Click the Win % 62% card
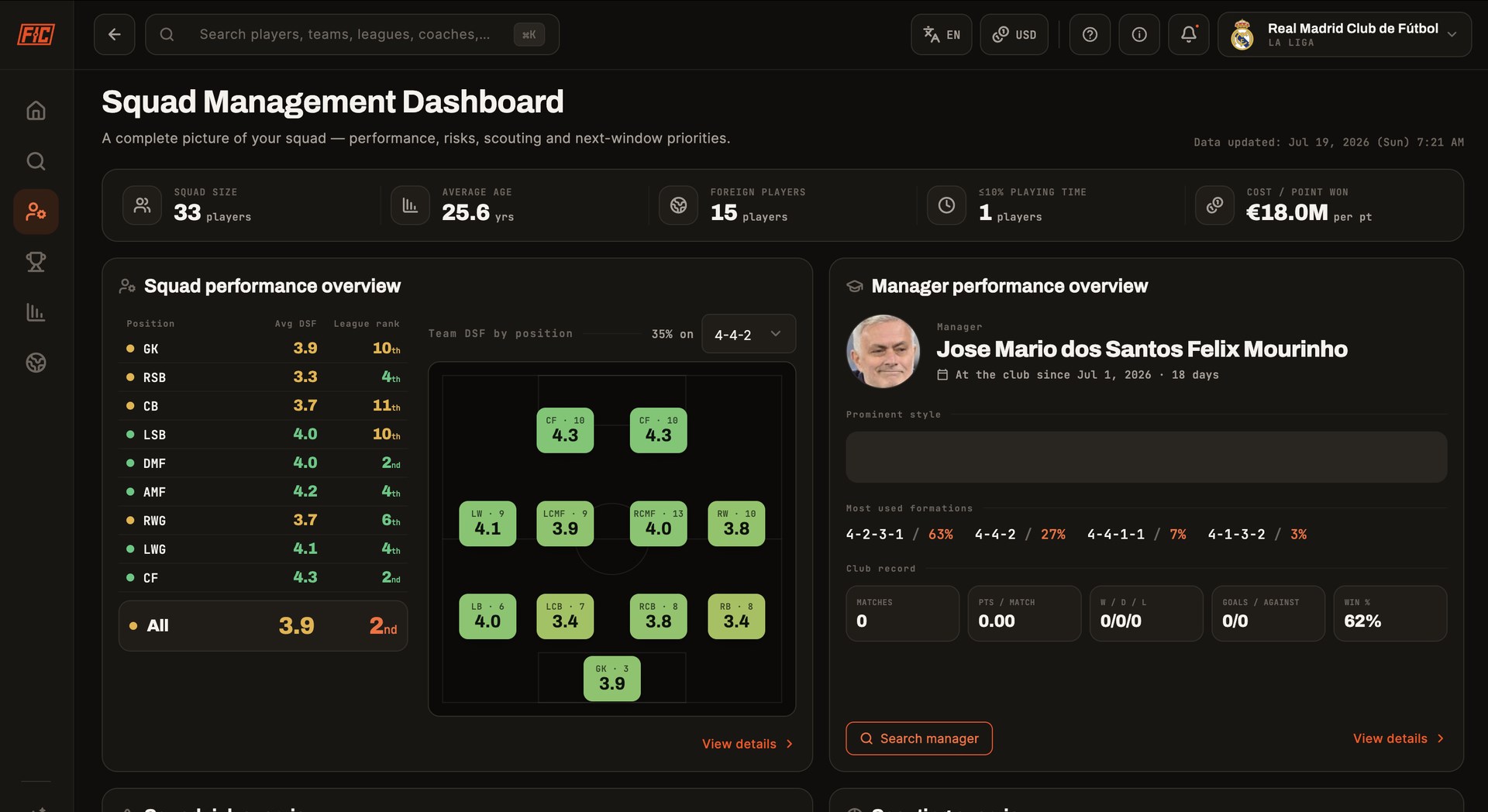Image resolution: width=1488 pixels, height=812 pixels. tap(1390, 614)
